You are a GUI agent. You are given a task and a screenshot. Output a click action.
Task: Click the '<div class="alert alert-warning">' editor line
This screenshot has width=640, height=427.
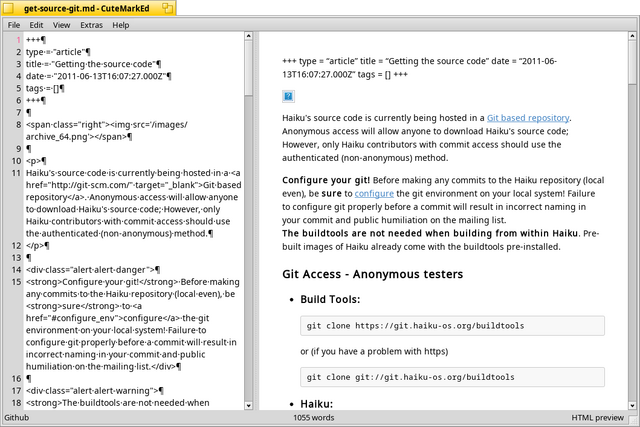(95, 391)
